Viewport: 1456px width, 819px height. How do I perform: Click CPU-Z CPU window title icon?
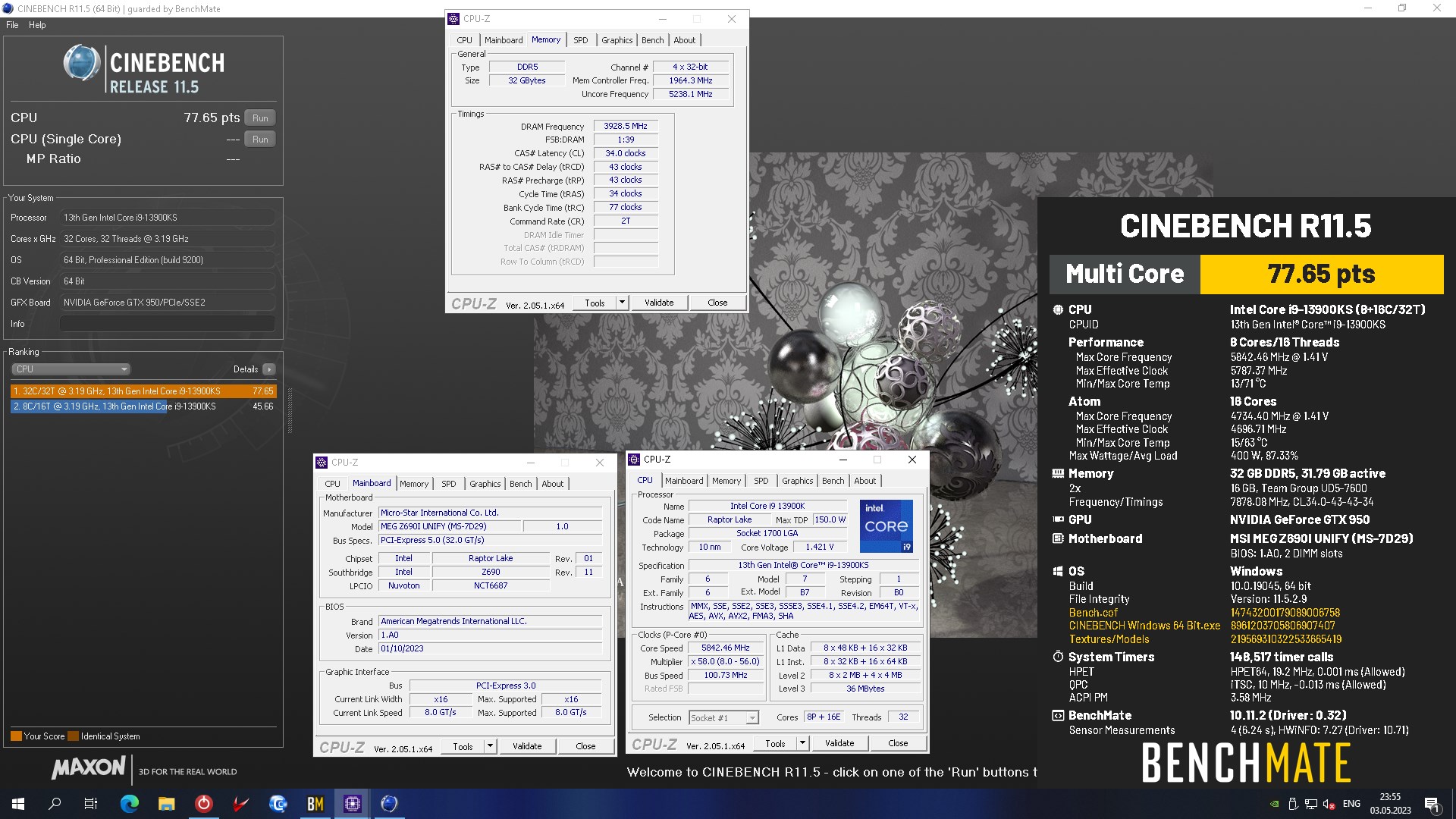634,460
